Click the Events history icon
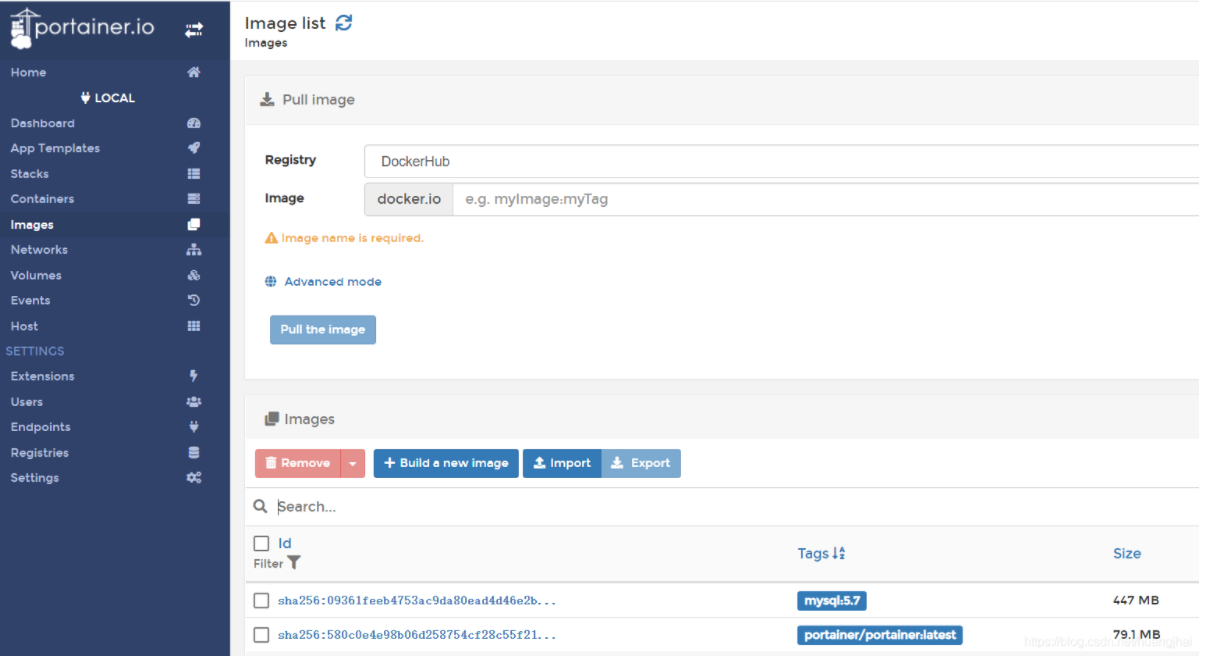This screenshot has width=1208, height=658. (x=194, y=300)
